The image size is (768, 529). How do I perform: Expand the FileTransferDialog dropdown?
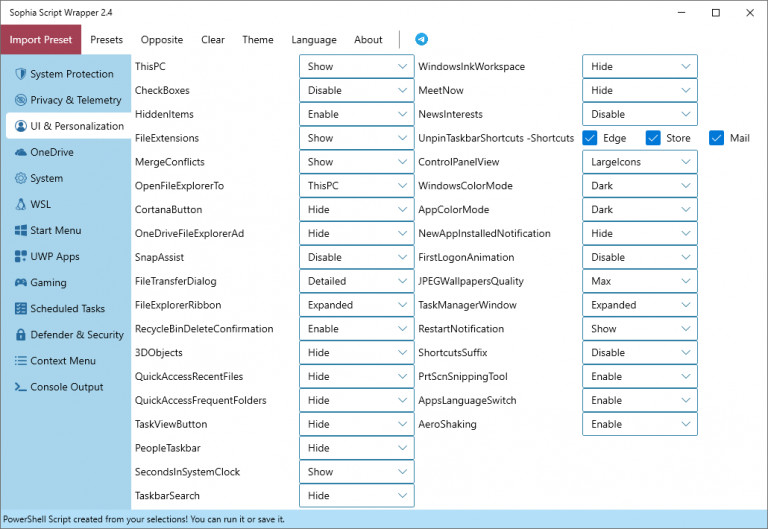click(357, 281)
